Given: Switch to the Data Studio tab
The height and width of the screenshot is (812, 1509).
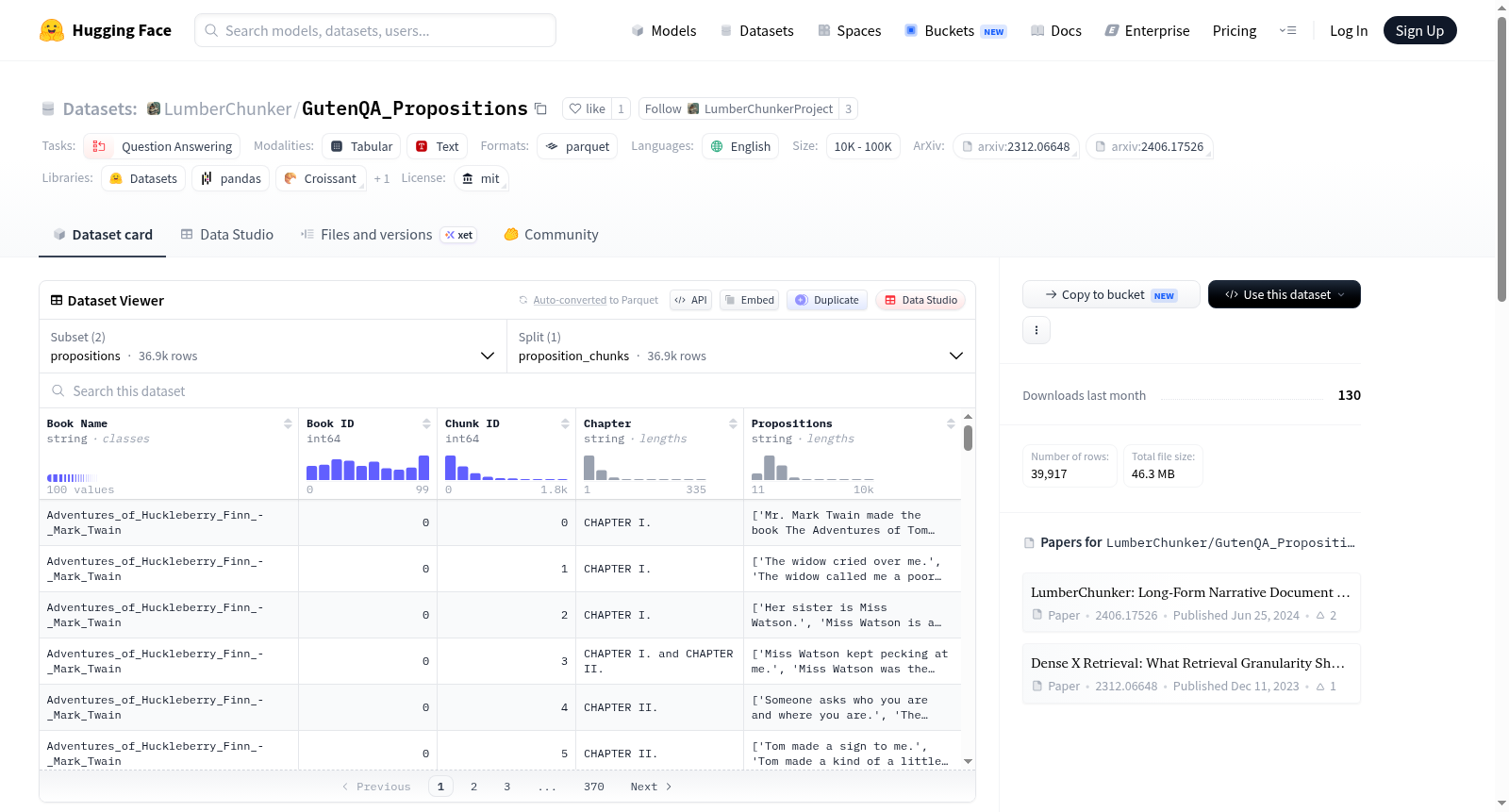Looking at the screenshot, I should click(x=227, y=235).
